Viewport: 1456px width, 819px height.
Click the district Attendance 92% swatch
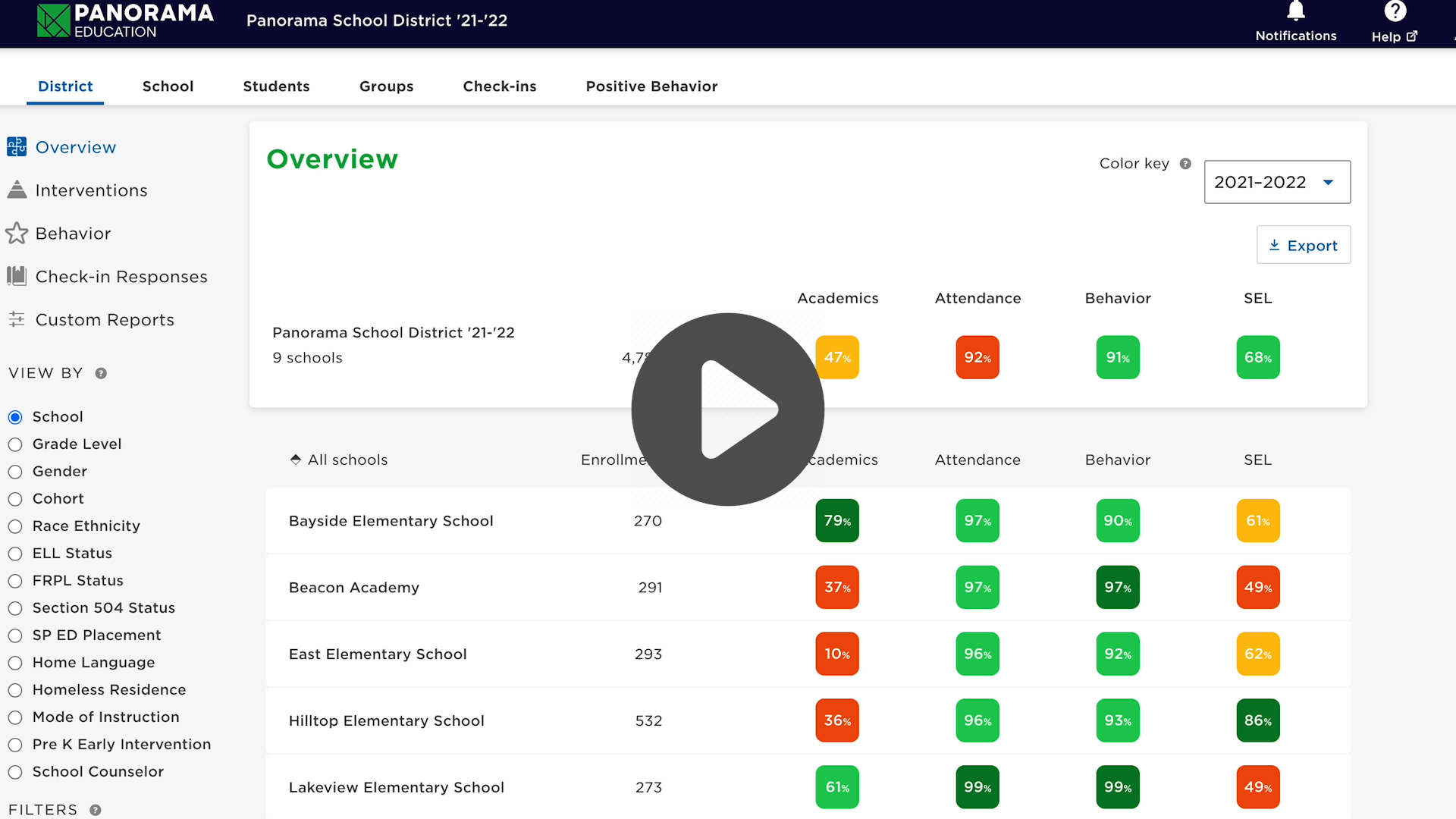pos(977,357)
